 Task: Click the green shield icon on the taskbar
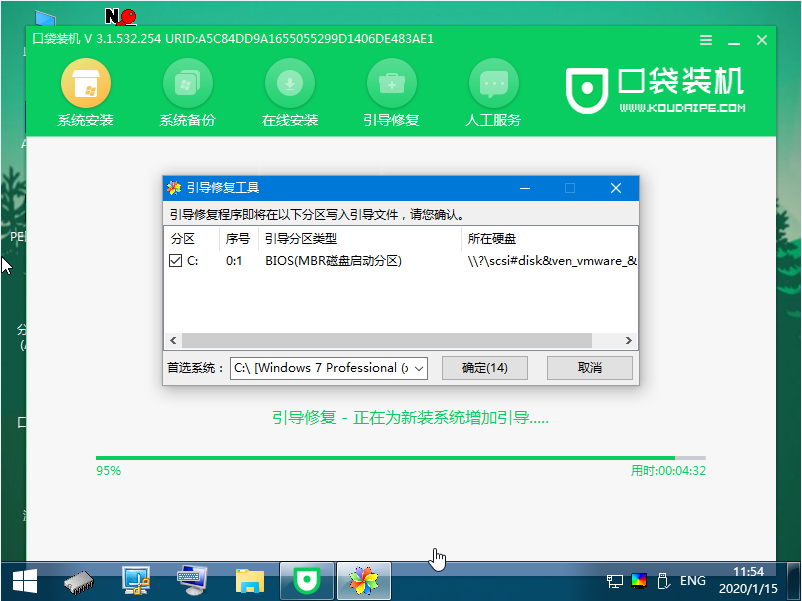click(308, 580)
